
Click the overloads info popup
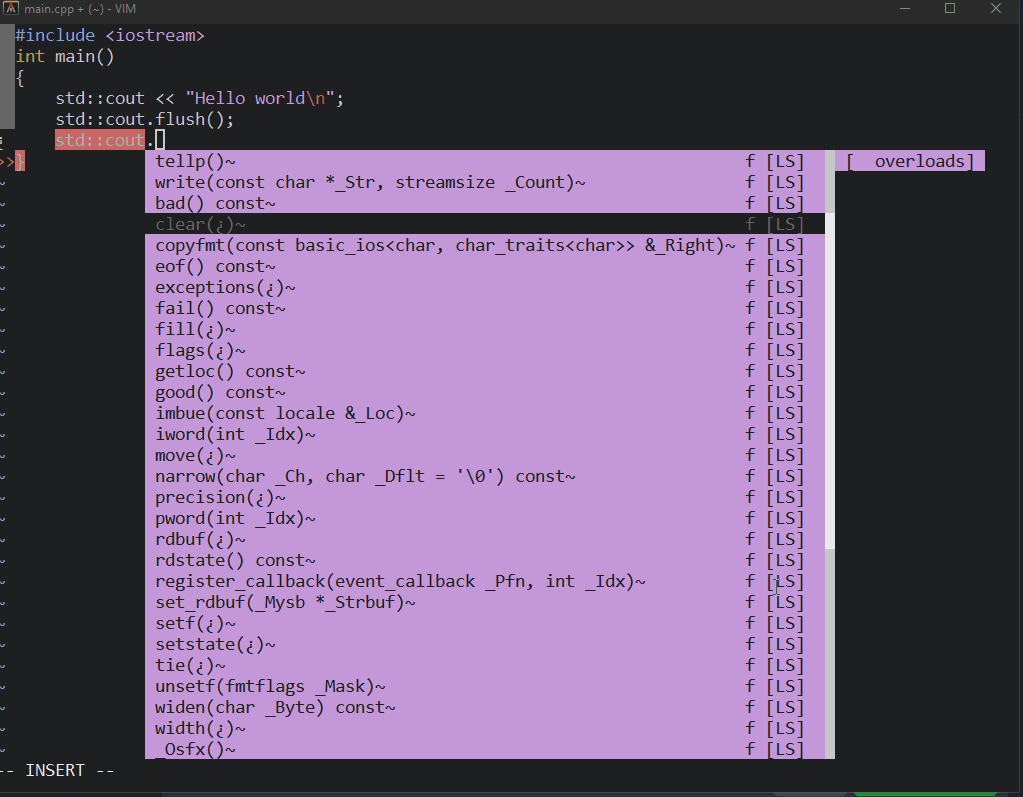[x=910, y=161]
